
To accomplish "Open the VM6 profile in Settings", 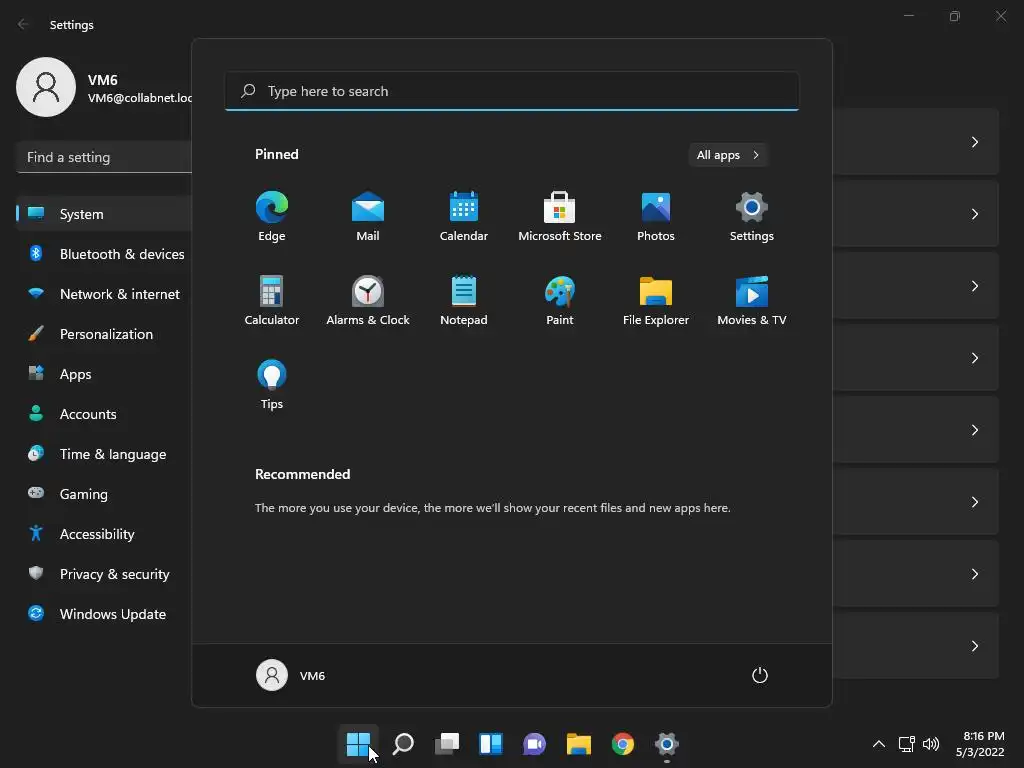I will tap(103, 88).
